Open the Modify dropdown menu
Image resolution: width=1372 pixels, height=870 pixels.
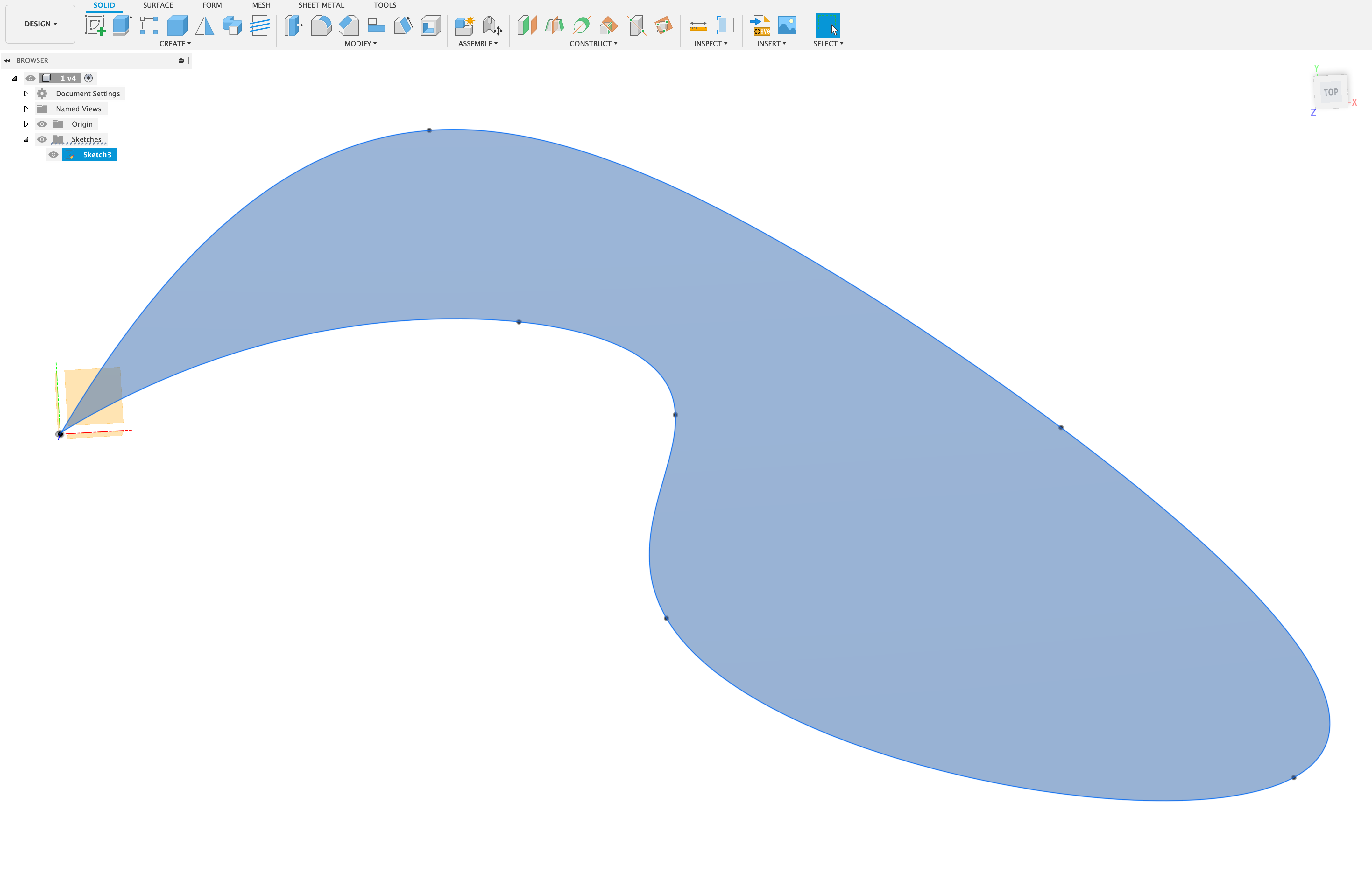[360, 43]
